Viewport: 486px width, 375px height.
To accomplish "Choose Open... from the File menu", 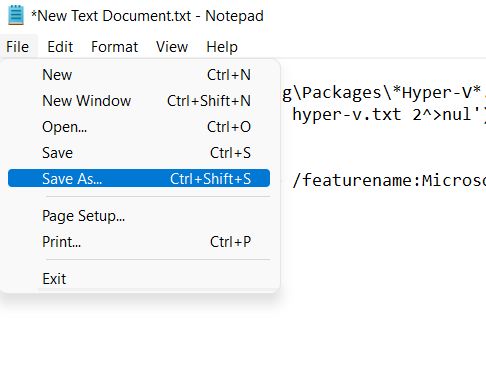I will pyautogui.click(x=139, y=127).
